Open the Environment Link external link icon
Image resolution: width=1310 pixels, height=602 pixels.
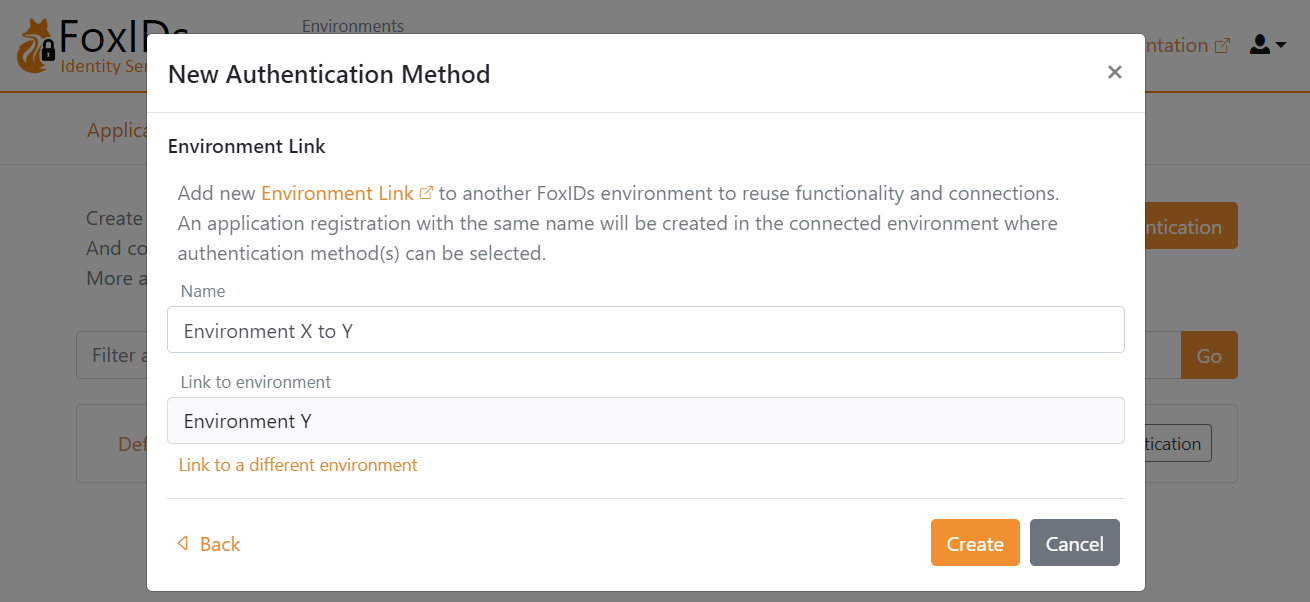(x=427, y=191)
